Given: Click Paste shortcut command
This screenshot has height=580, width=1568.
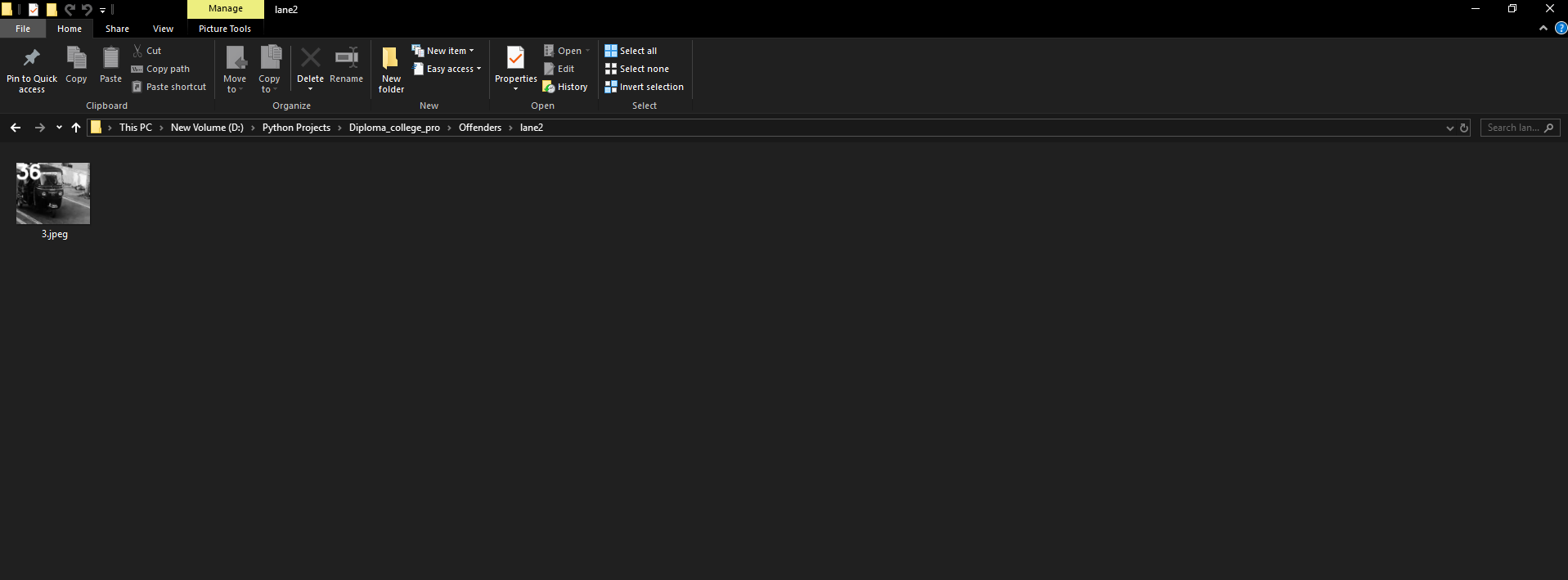Looking at the screenshot, I should 168,87.
